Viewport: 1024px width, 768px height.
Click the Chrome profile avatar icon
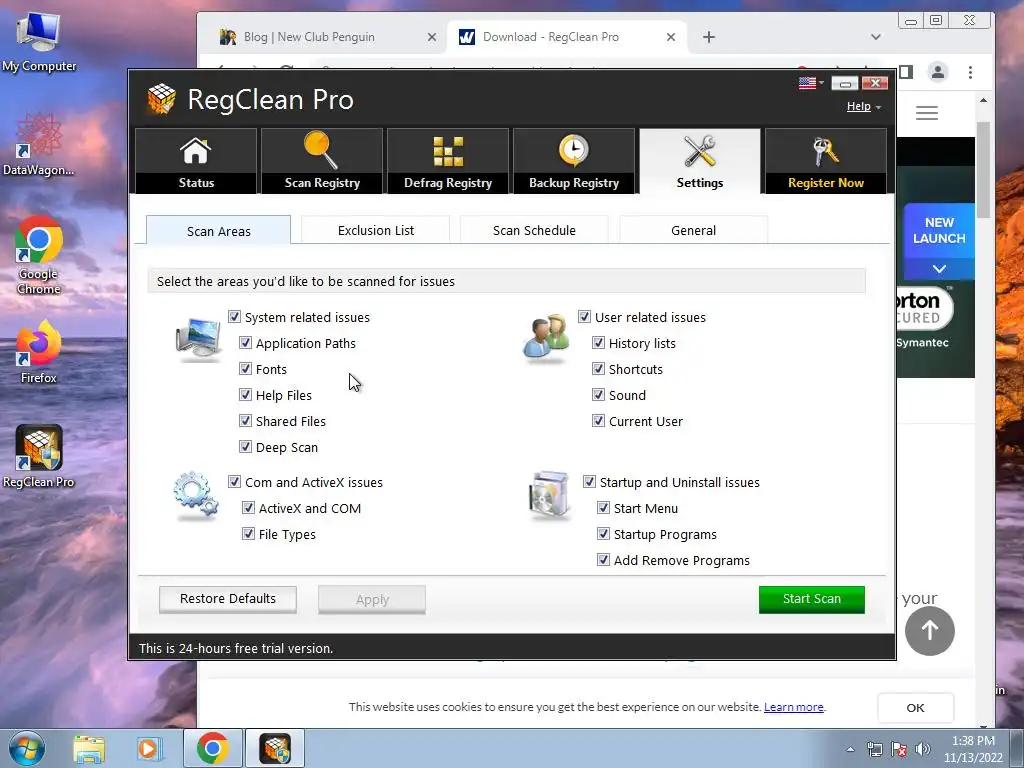938,72
